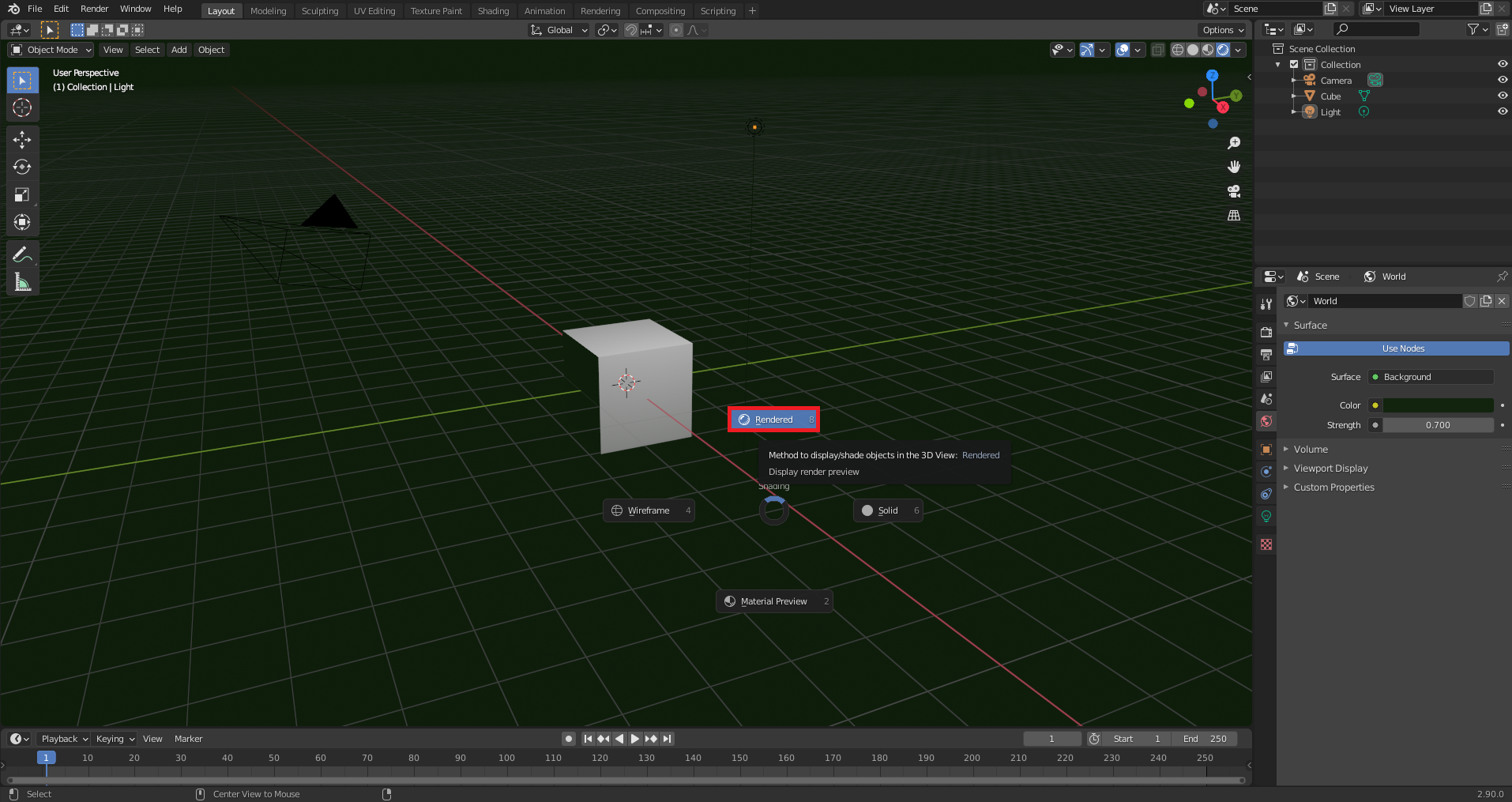Switch to the Sculpting workspace tab

tap(320, 11)
